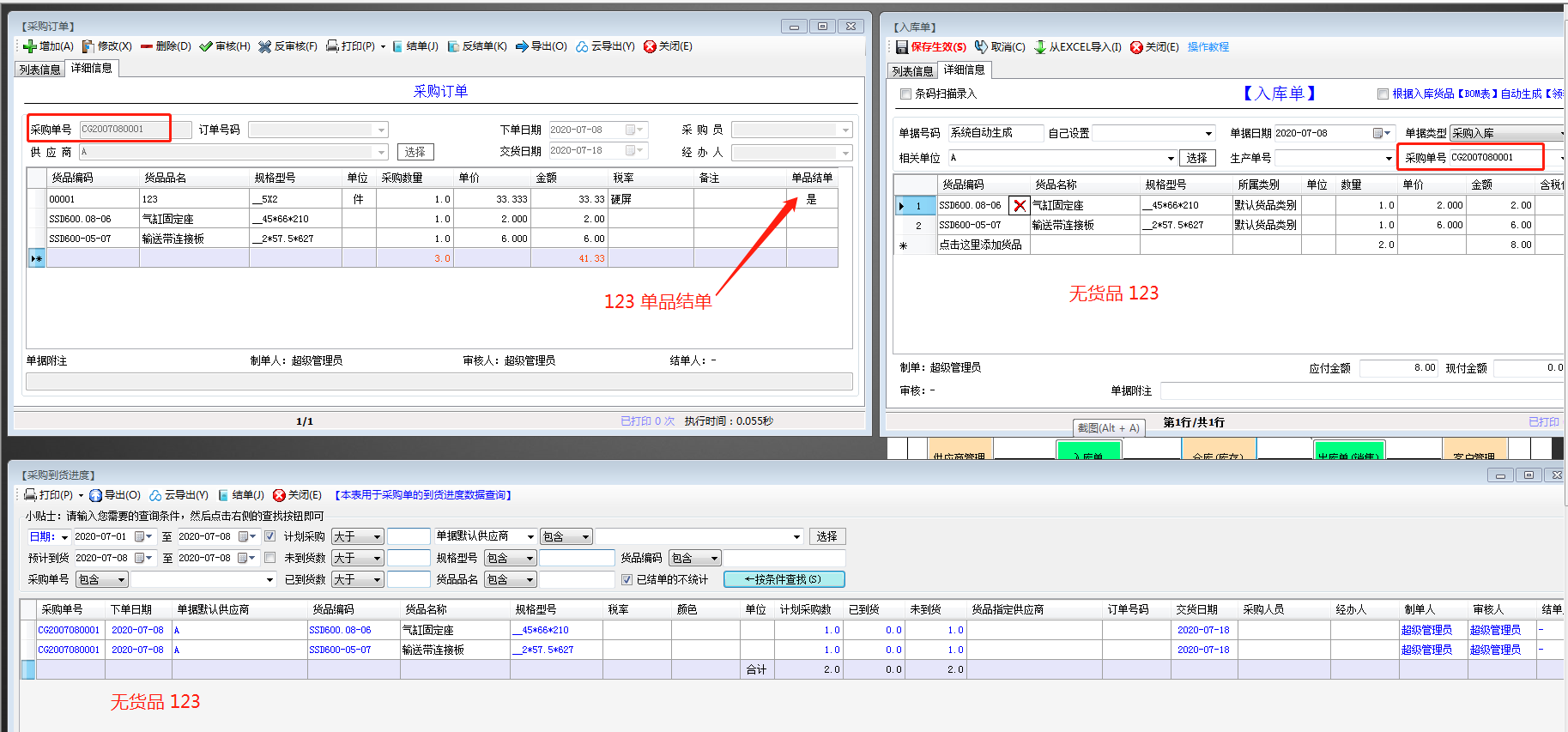Enable the 条码扫描录入 checkbox
Screen dimensions: 1568x732
905,94
